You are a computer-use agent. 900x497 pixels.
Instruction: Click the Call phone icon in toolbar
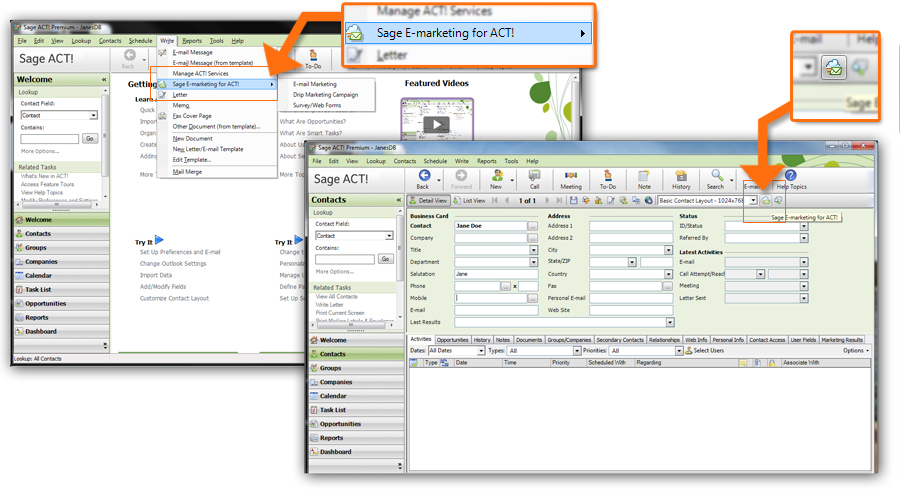[534, 176]
